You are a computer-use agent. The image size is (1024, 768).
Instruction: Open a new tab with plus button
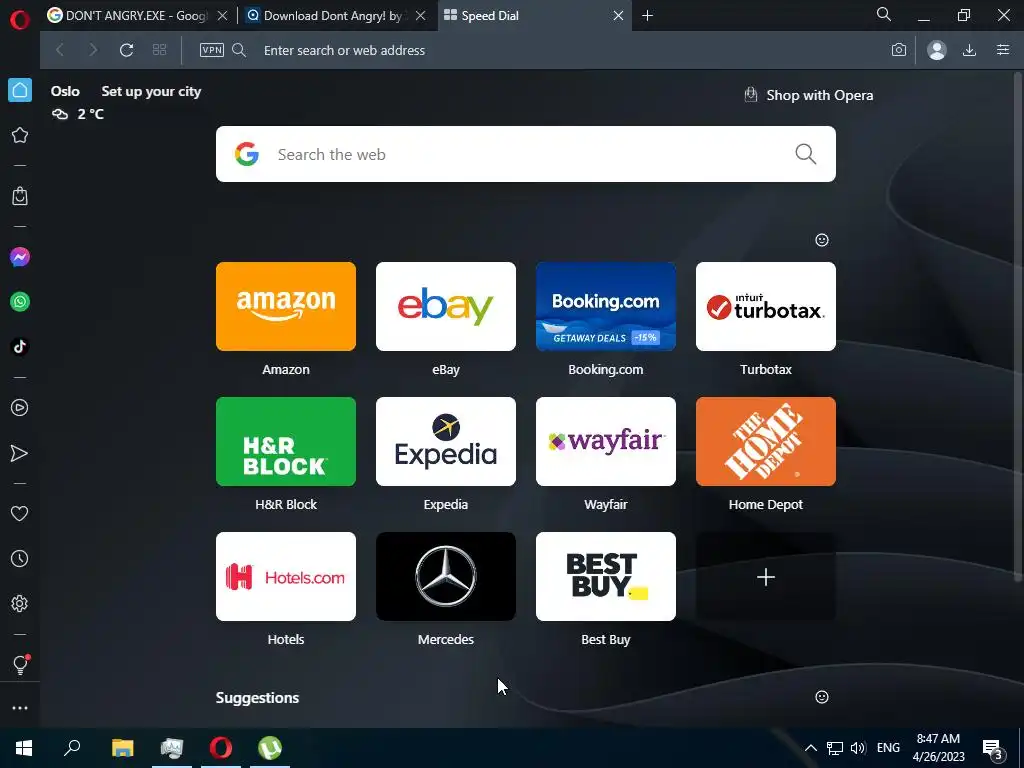(647, 16)
